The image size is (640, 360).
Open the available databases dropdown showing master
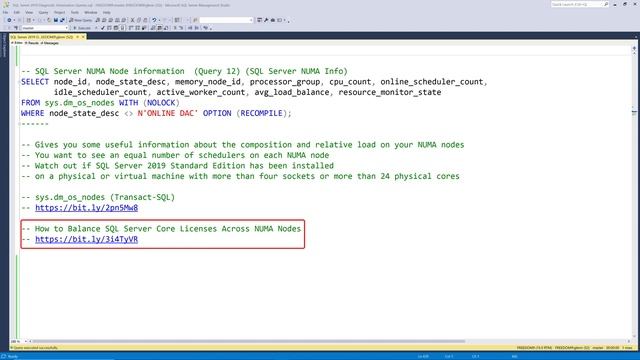click(45, 28)
